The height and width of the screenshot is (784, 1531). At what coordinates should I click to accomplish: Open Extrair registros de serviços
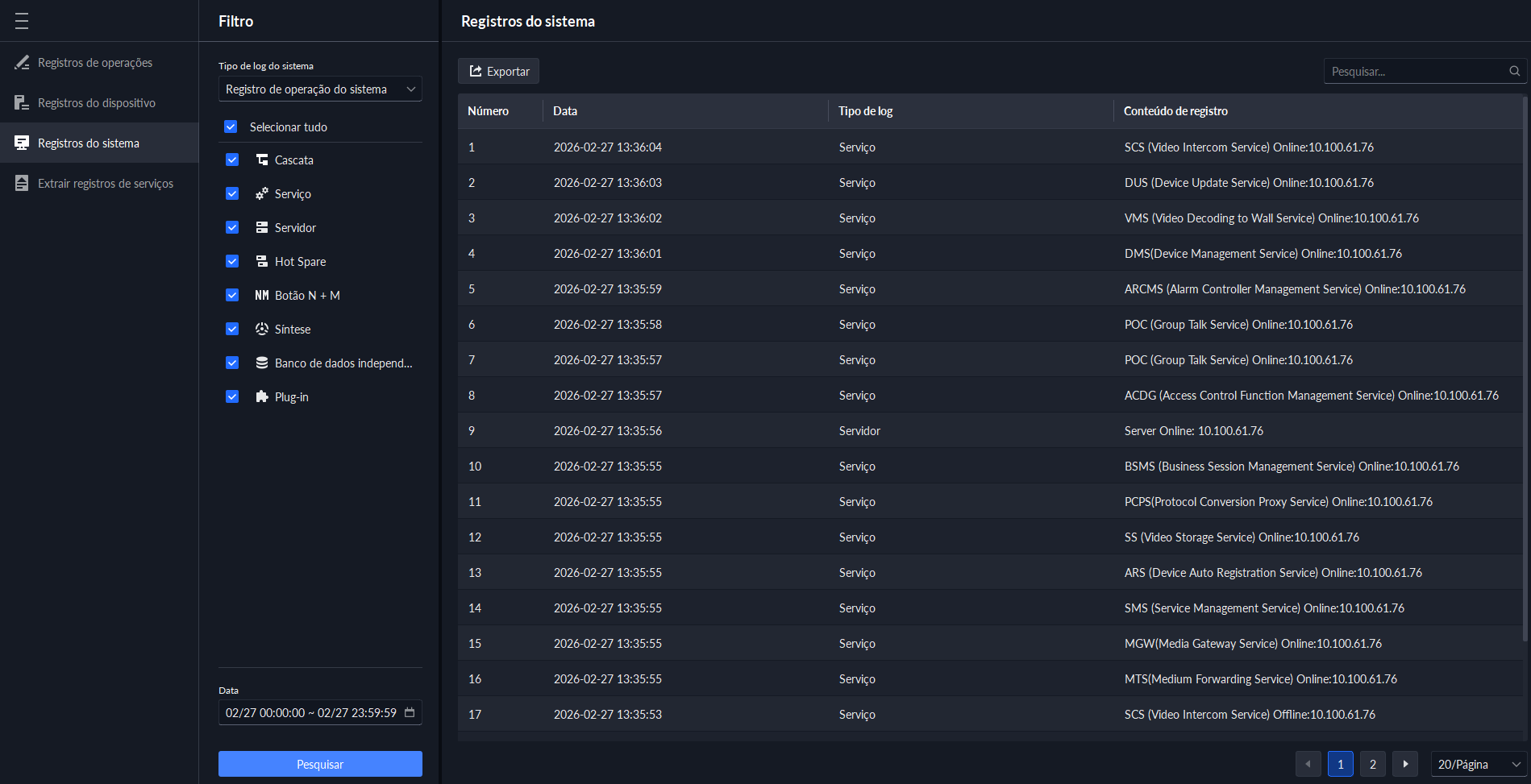105,184
